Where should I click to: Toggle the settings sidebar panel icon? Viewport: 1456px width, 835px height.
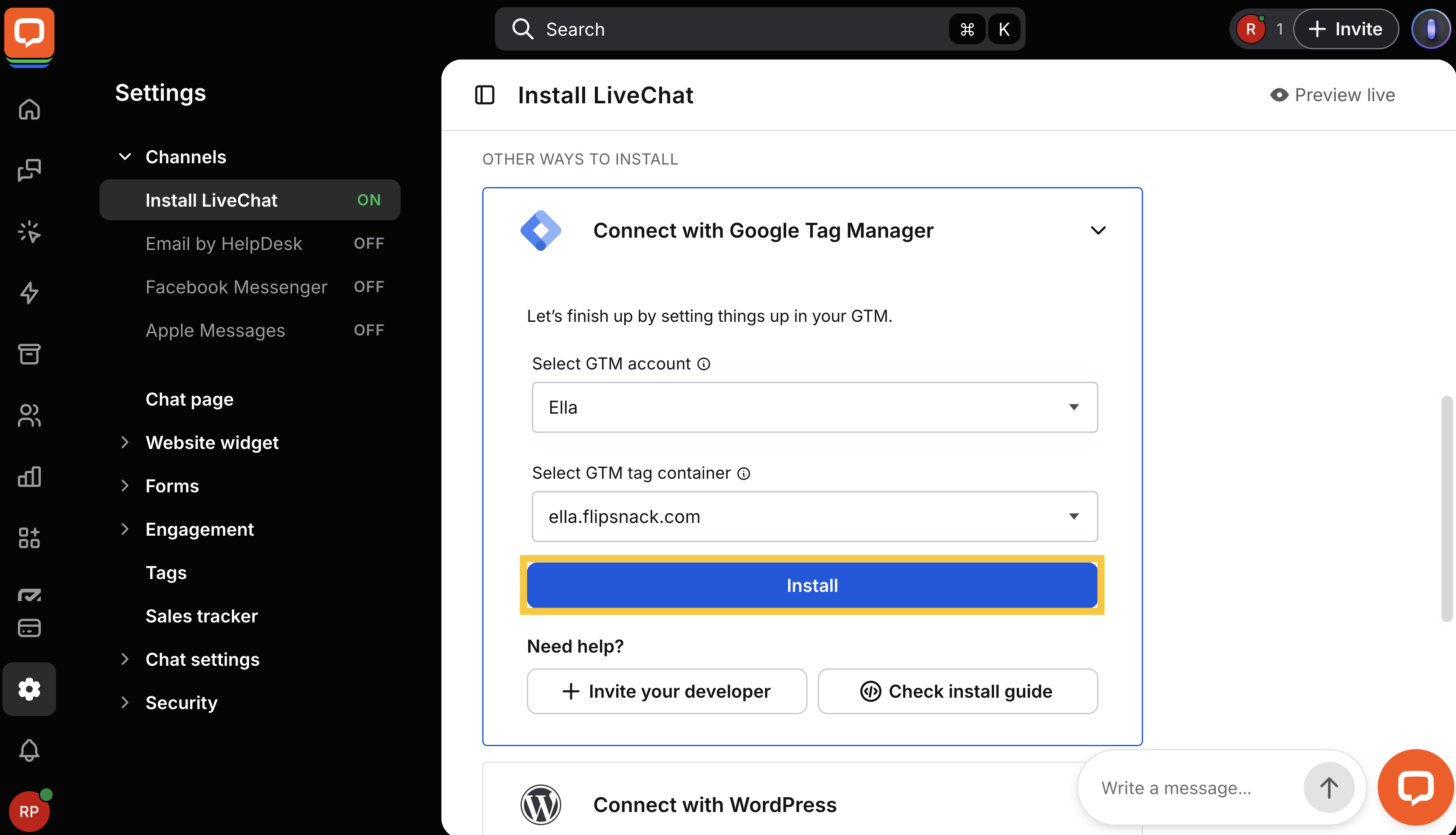click(485, 95)
